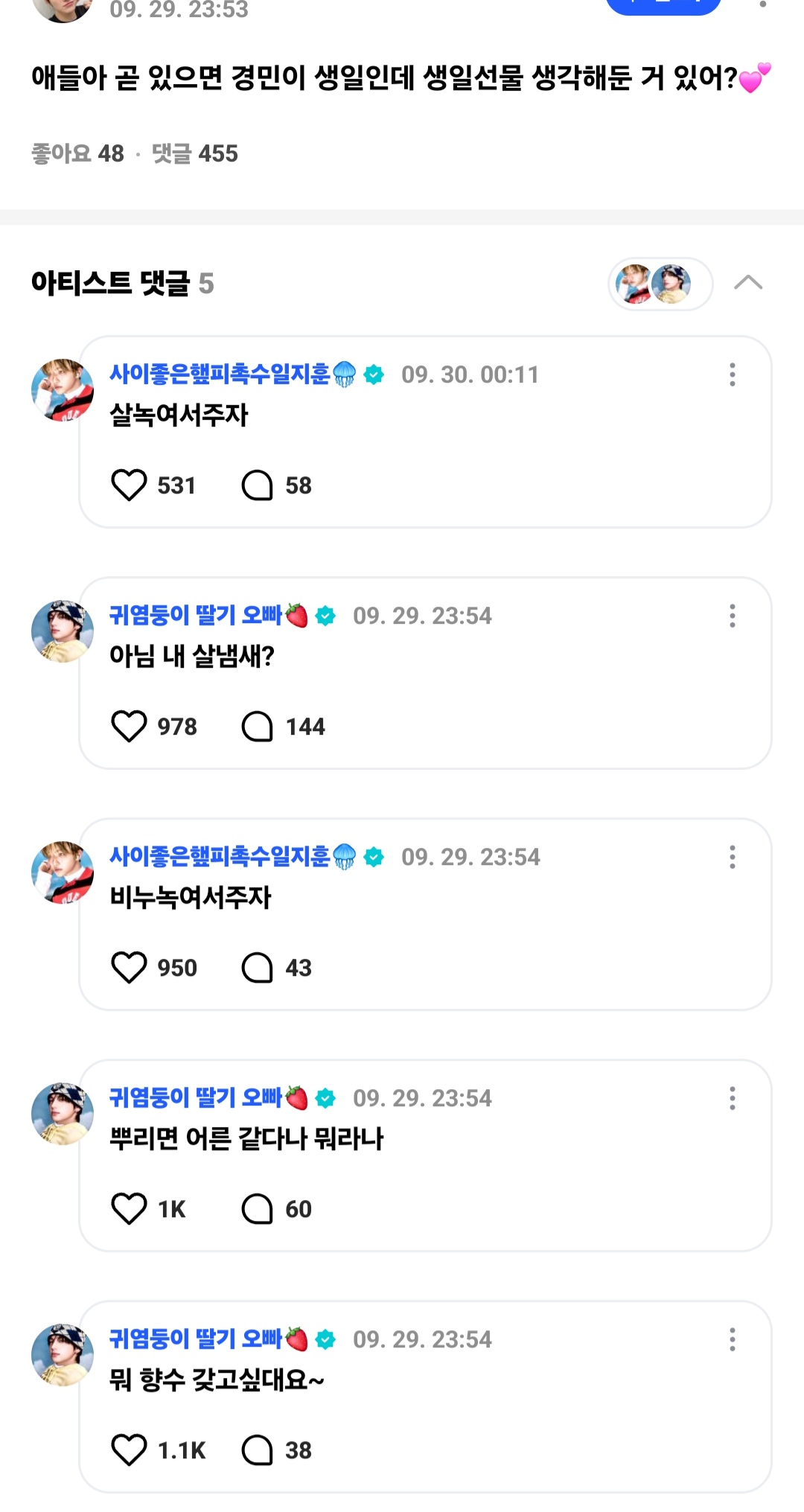The width and height of the screenshot is (804, 1512).
Task: Like the comment 비누녹여서주자
Action: [x=129, y=968]
